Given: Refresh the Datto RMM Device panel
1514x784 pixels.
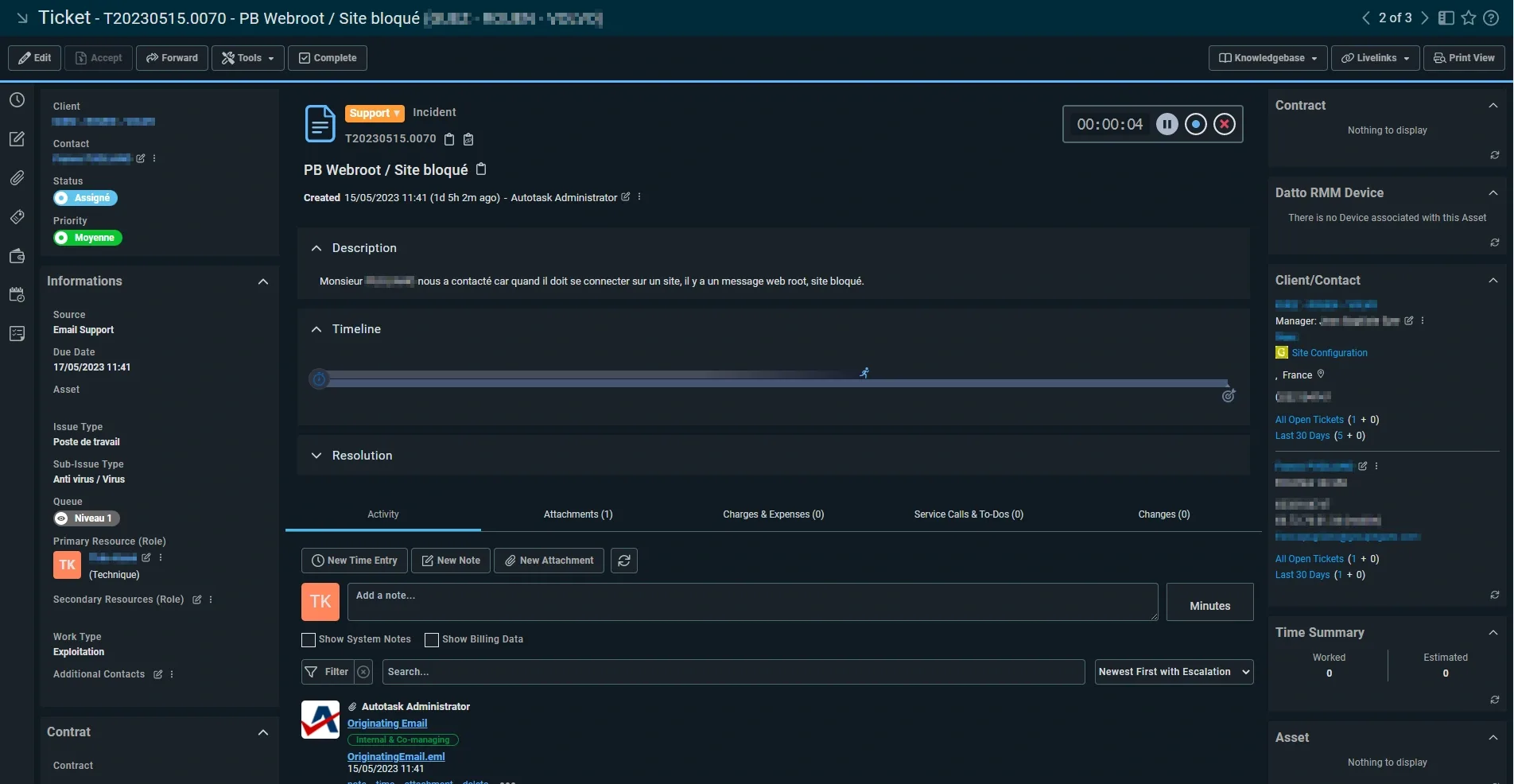Looking at the screenshot, I should (1495, 243).
